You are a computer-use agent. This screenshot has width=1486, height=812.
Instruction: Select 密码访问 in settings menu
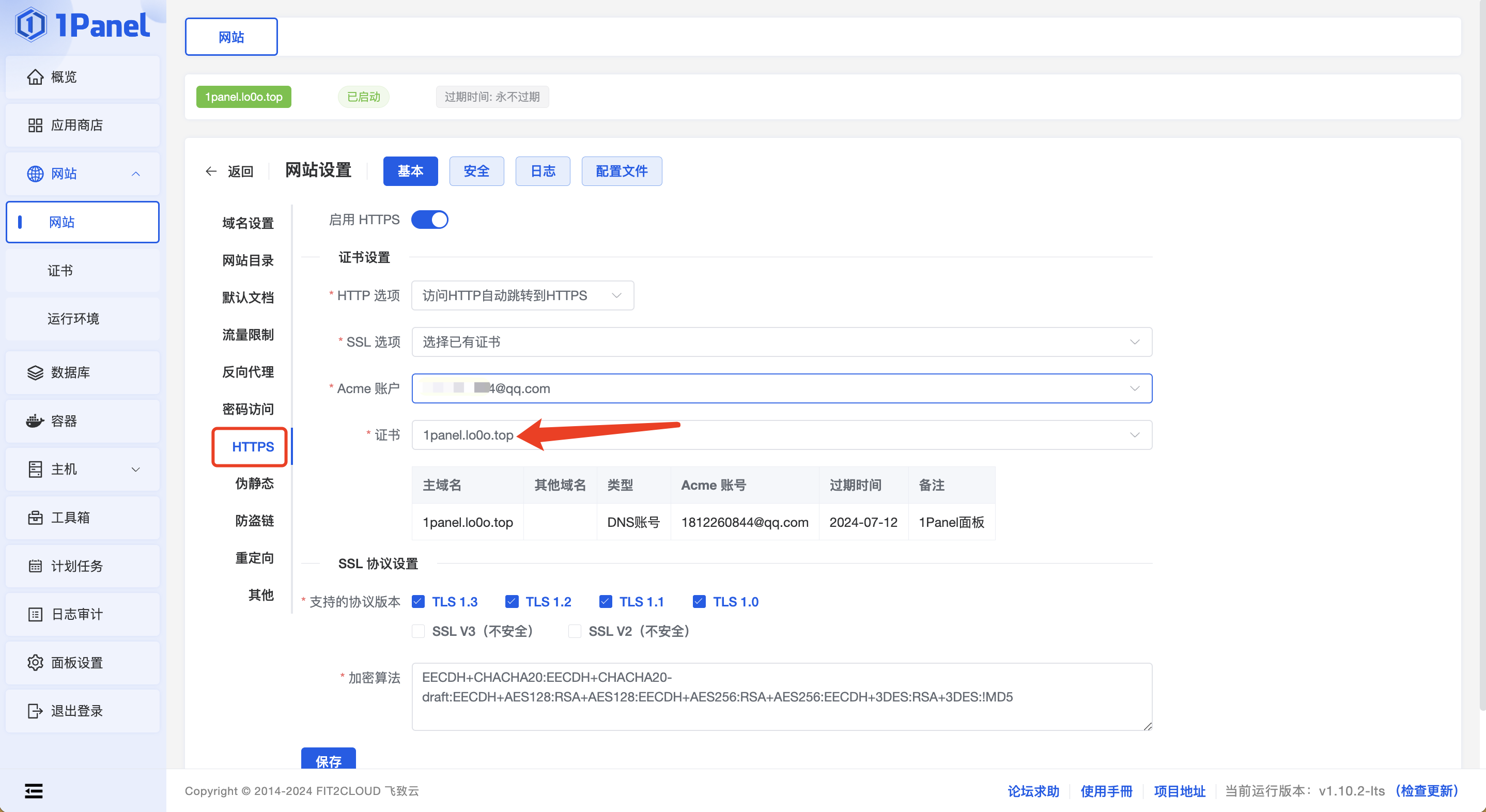pyautogui.click(x=248, y=410)
